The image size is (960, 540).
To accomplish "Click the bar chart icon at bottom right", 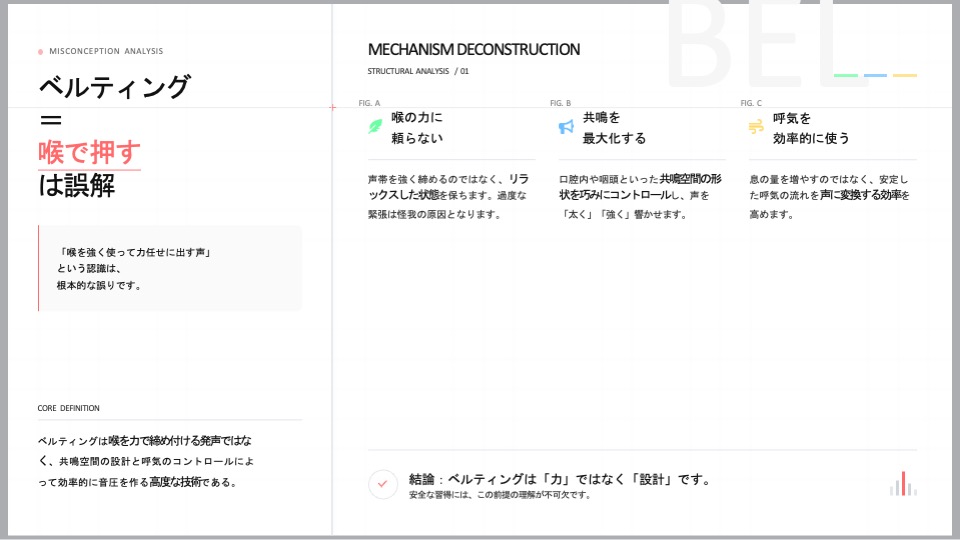I will pyautogui.click(x=903, y=484).
